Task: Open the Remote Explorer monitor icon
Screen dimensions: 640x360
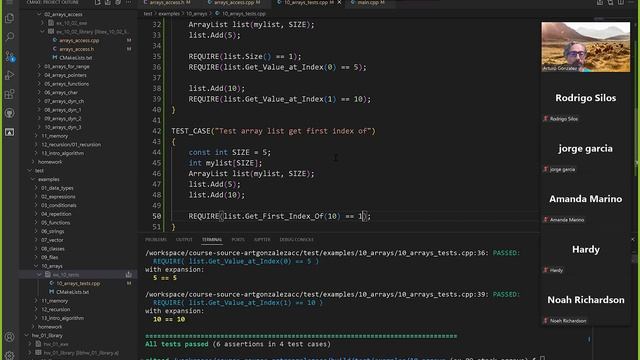Action: coord(9,132)
